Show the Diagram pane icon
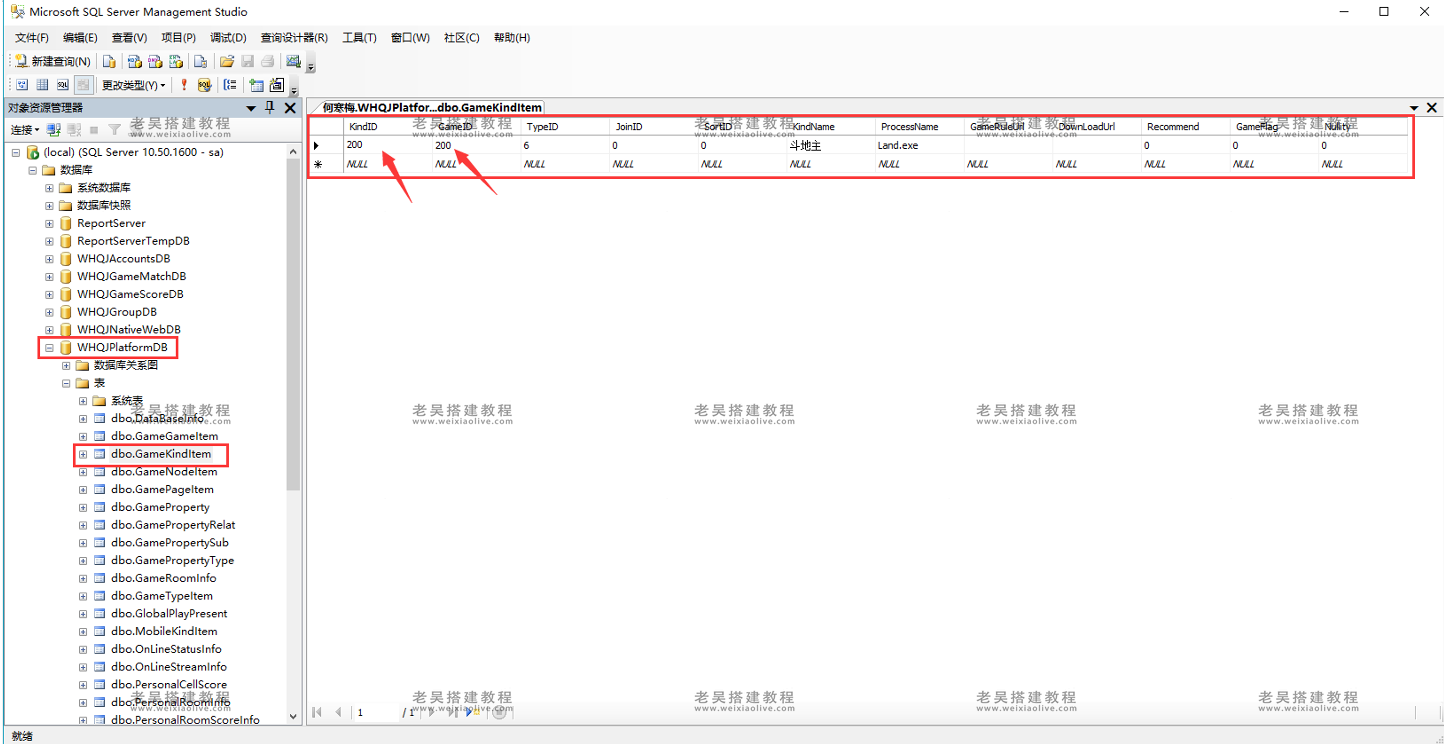 (x=22, y=85)
